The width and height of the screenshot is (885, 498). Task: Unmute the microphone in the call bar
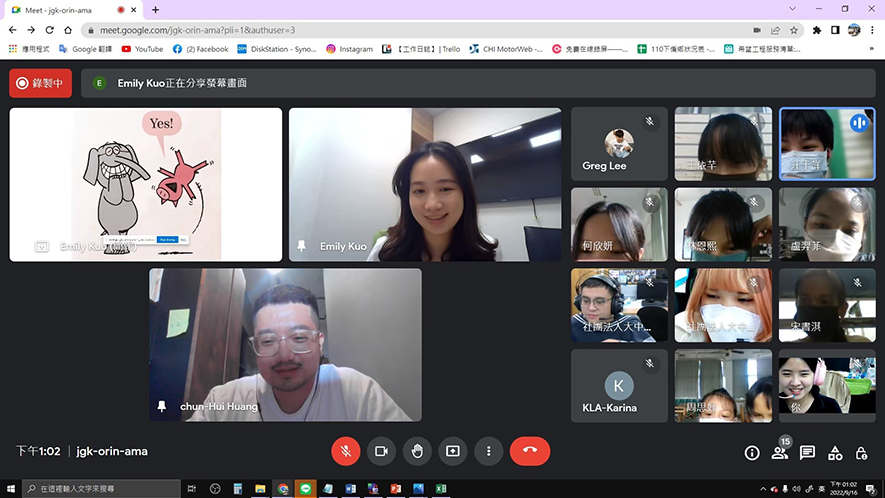tap(345, 451)
